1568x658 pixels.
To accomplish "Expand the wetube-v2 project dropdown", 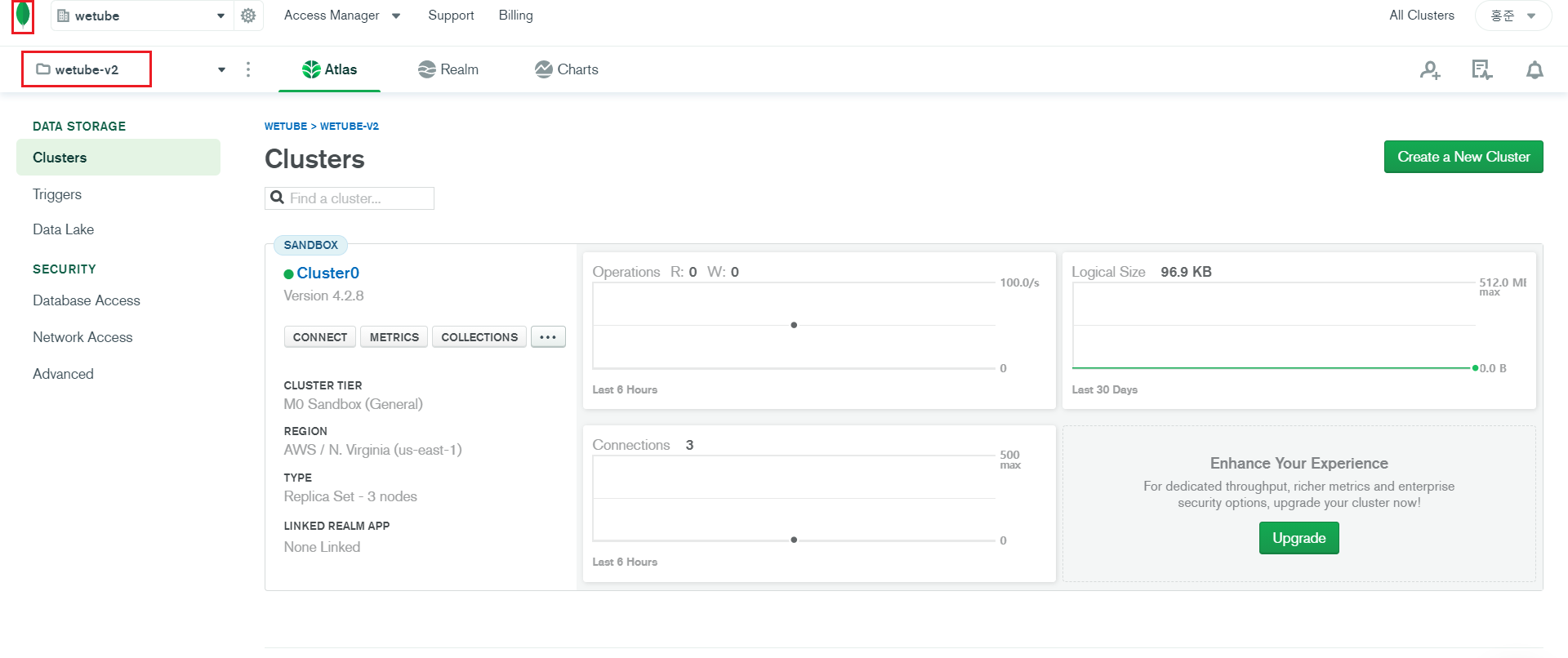I will click(221, 70).
